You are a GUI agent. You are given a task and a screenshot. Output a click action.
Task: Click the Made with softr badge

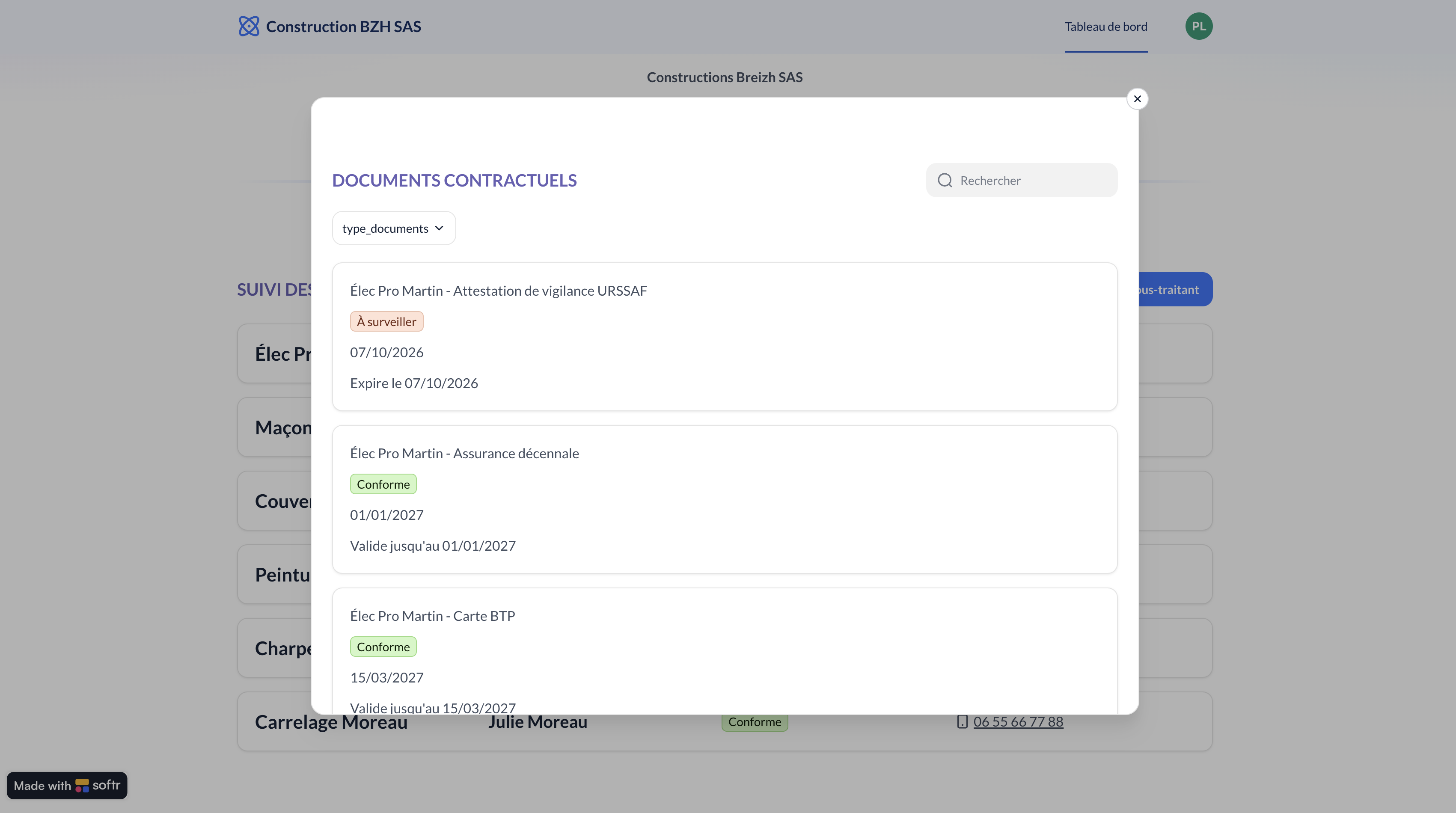(x=67, y=785)
